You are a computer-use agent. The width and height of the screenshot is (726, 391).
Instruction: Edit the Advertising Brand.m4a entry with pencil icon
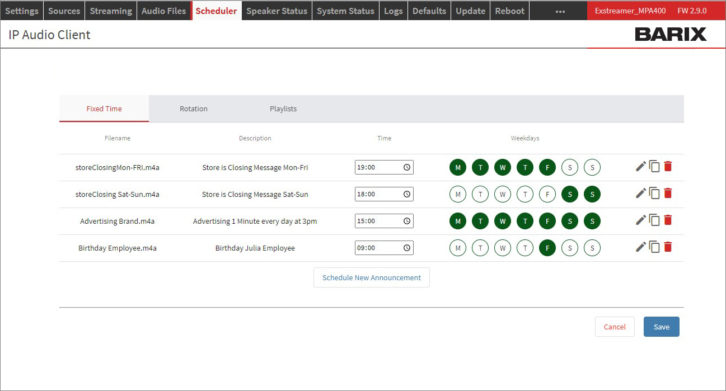640,220
